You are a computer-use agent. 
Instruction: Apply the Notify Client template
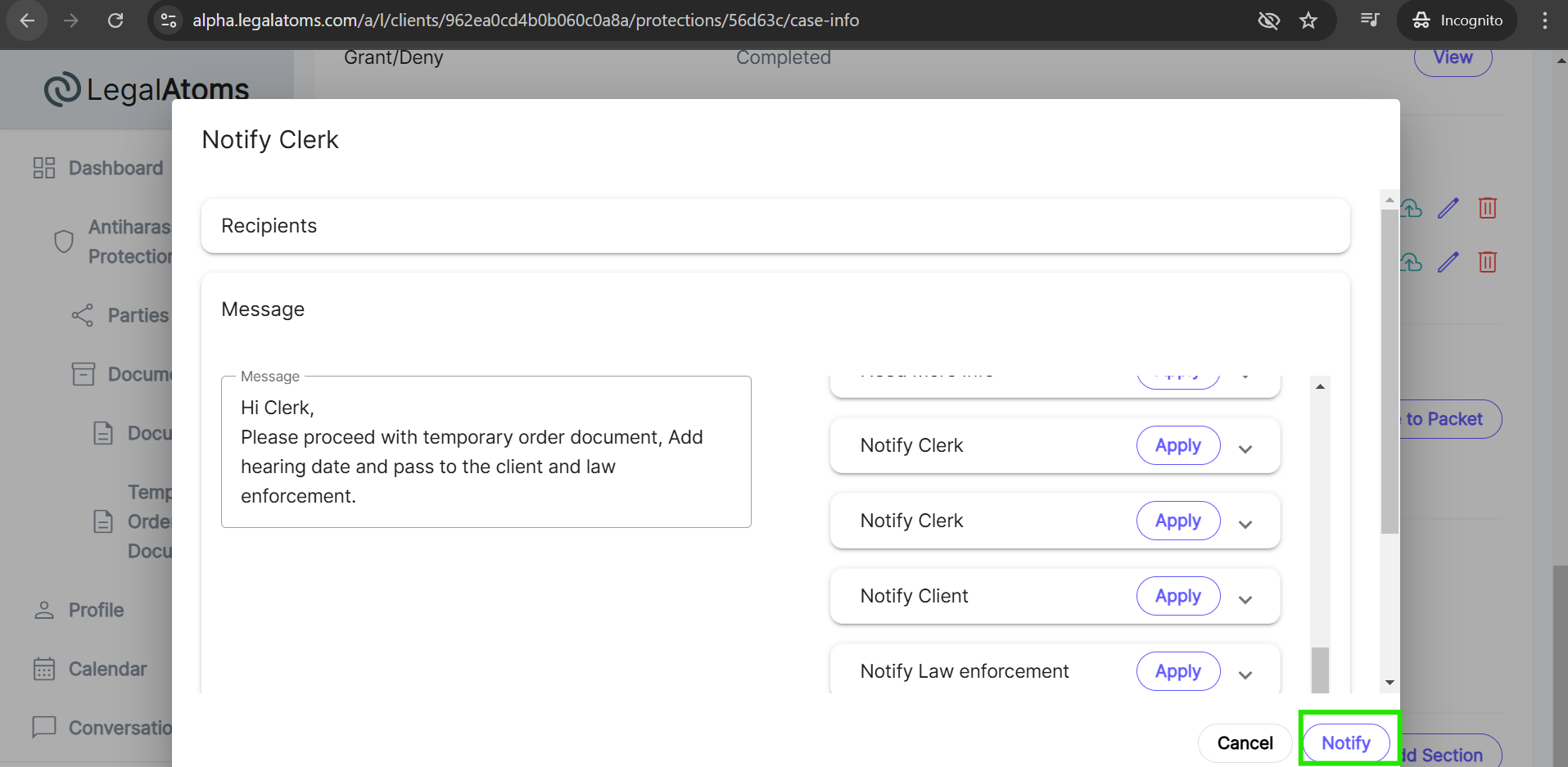[x=1178, y=596]
